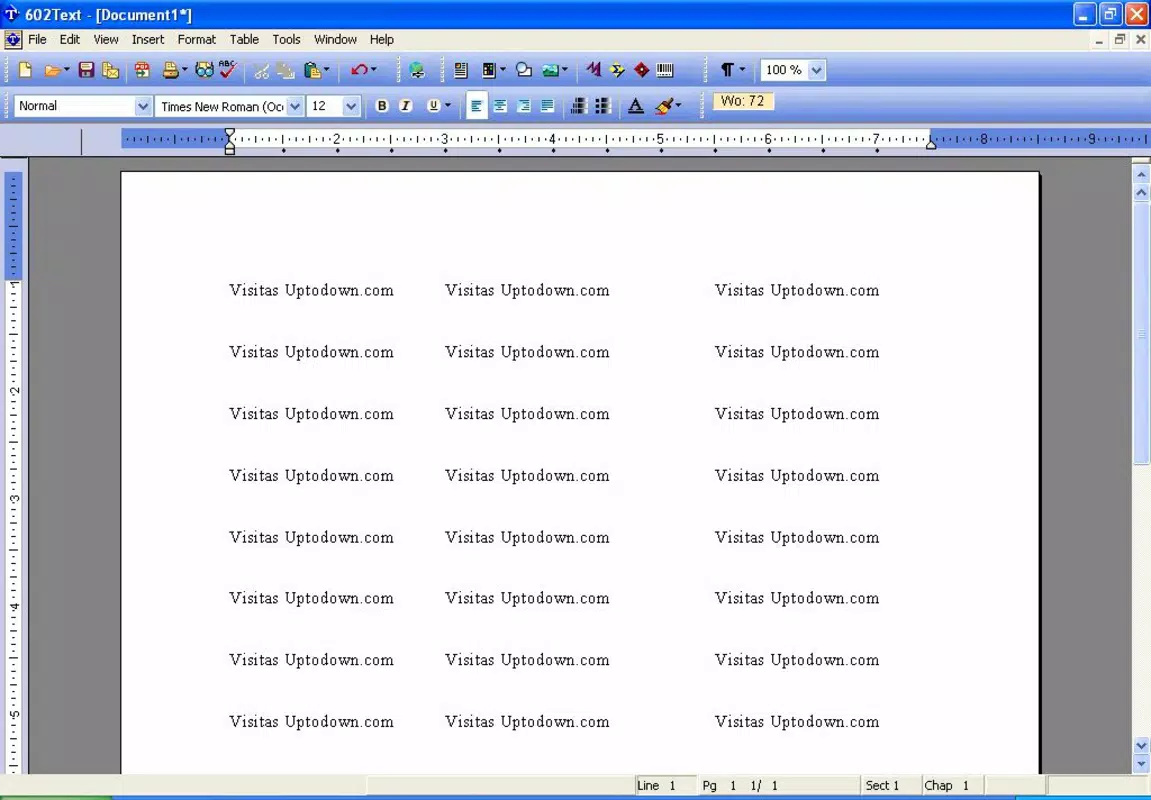Viewport: 1151px width, 800px height.
Task: Open the paste options dropdown arrow
Action: (327, 70)
